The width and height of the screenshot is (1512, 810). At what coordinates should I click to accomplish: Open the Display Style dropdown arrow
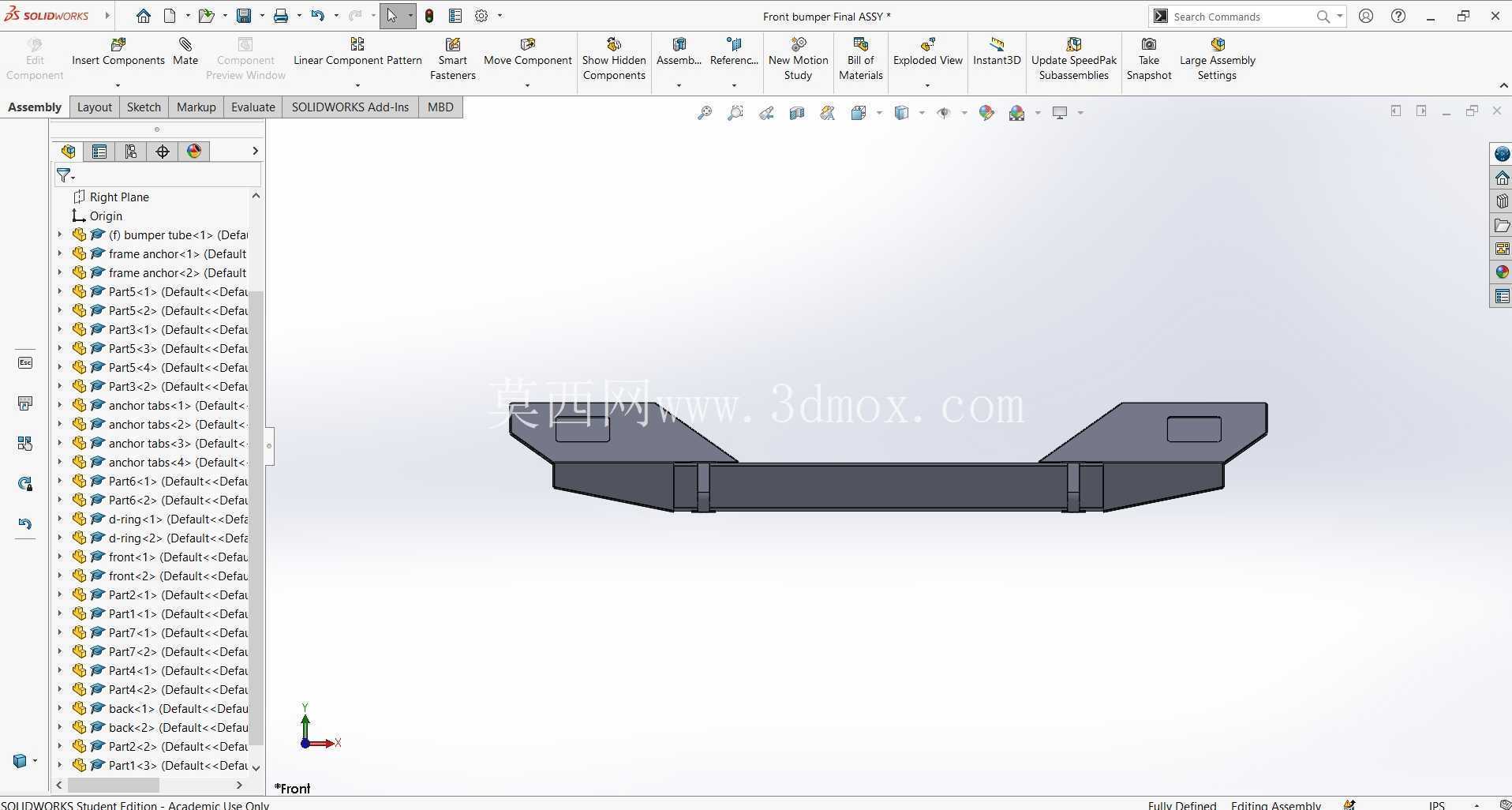tap(922, 113)
